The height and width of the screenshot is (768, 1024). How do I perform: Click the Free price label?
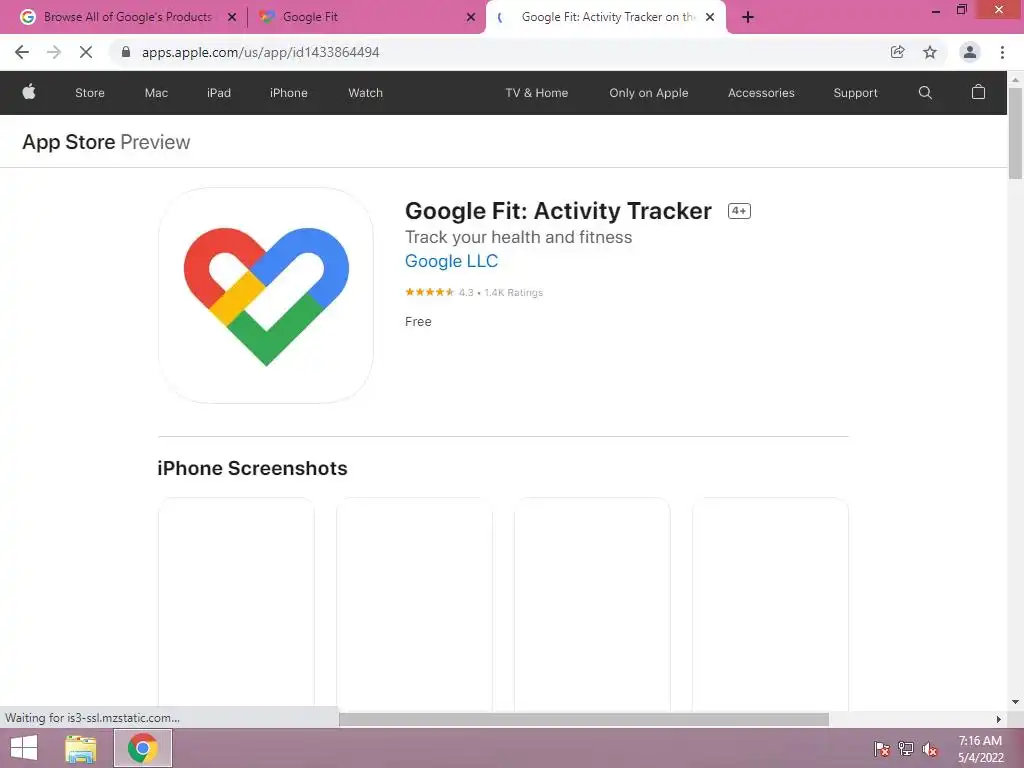click(418, 321)
